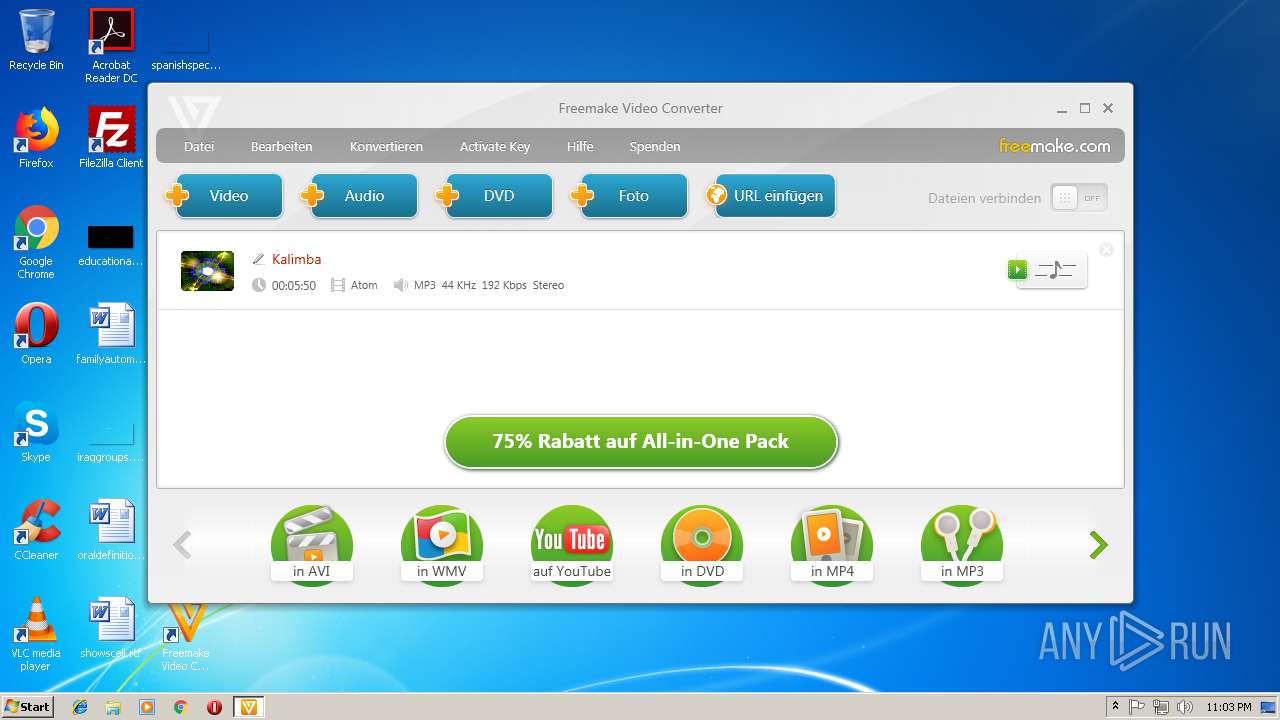Open CCleaner desktop icon

(36, 530)
